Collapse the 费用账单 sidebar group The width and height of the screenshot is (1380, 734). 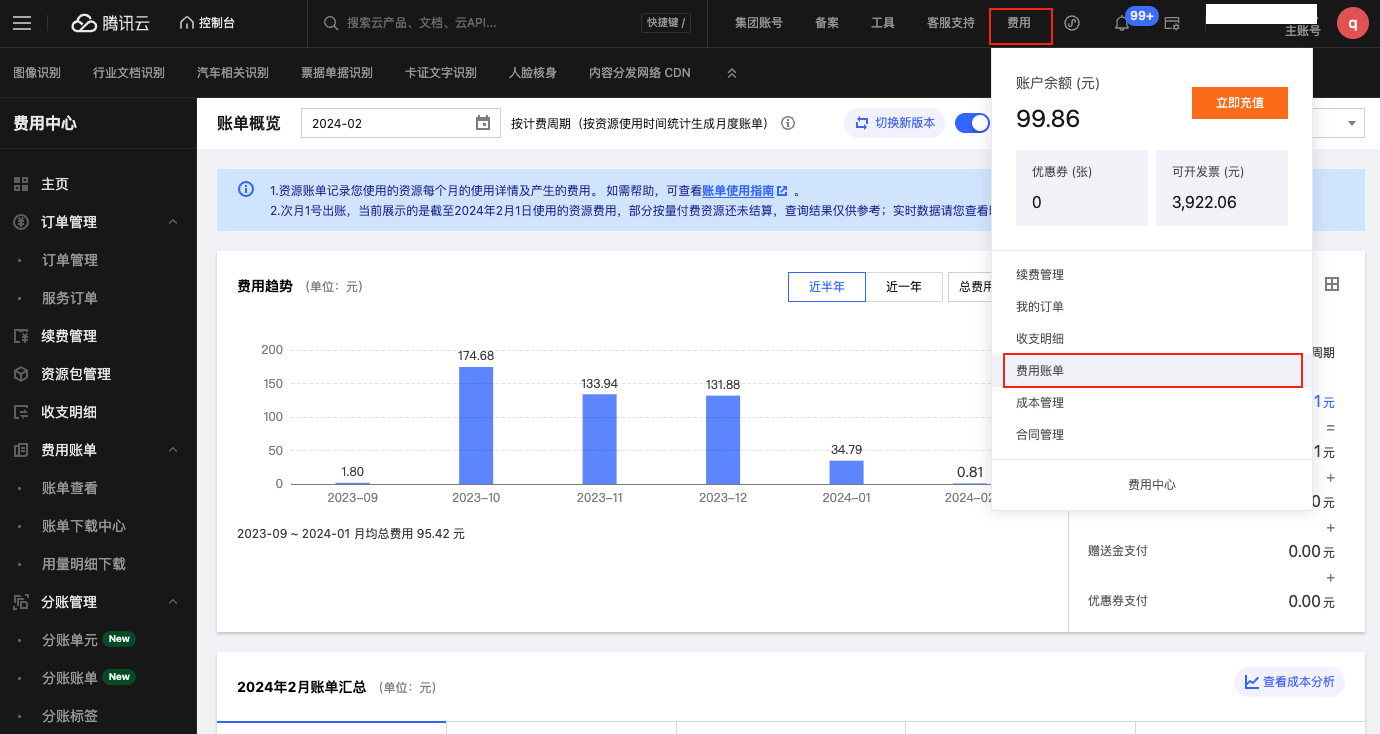(x=173, y=450)
